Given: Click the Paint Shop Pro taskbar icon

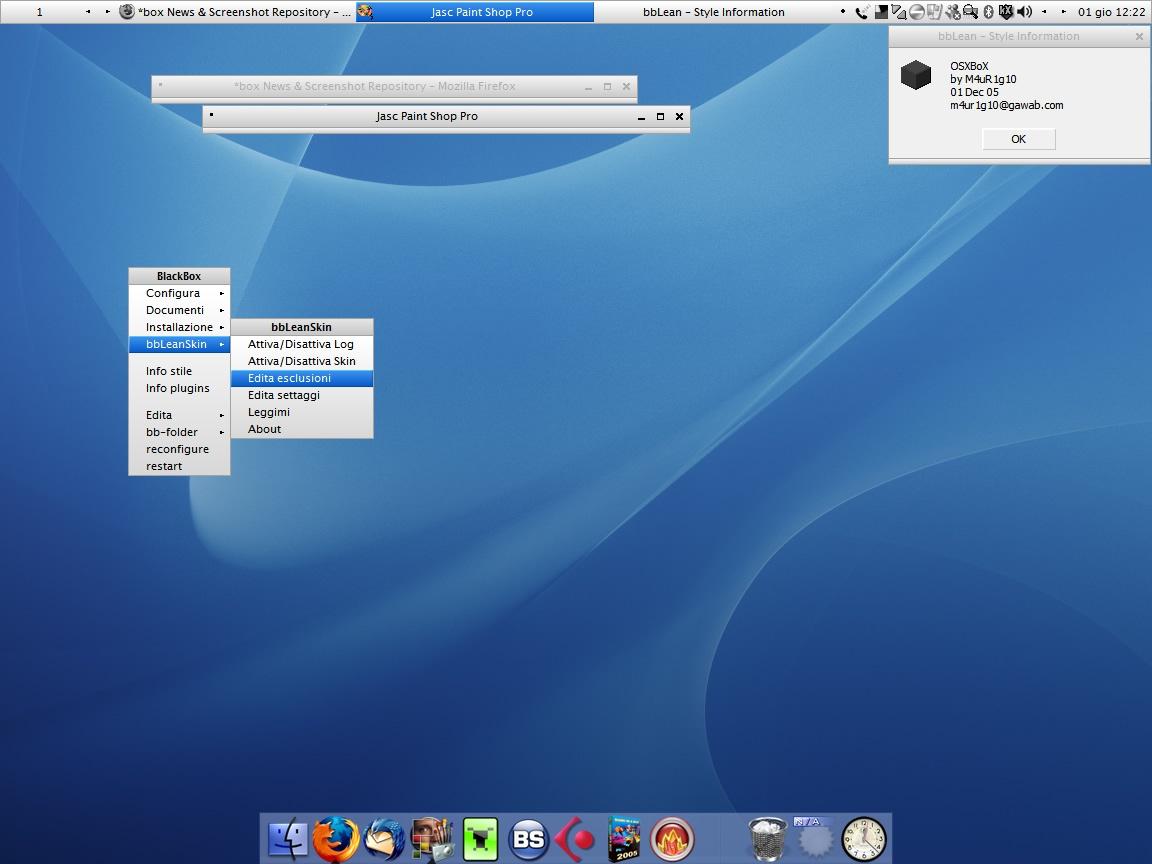Looking at the screenshot, I should point(365,12).
